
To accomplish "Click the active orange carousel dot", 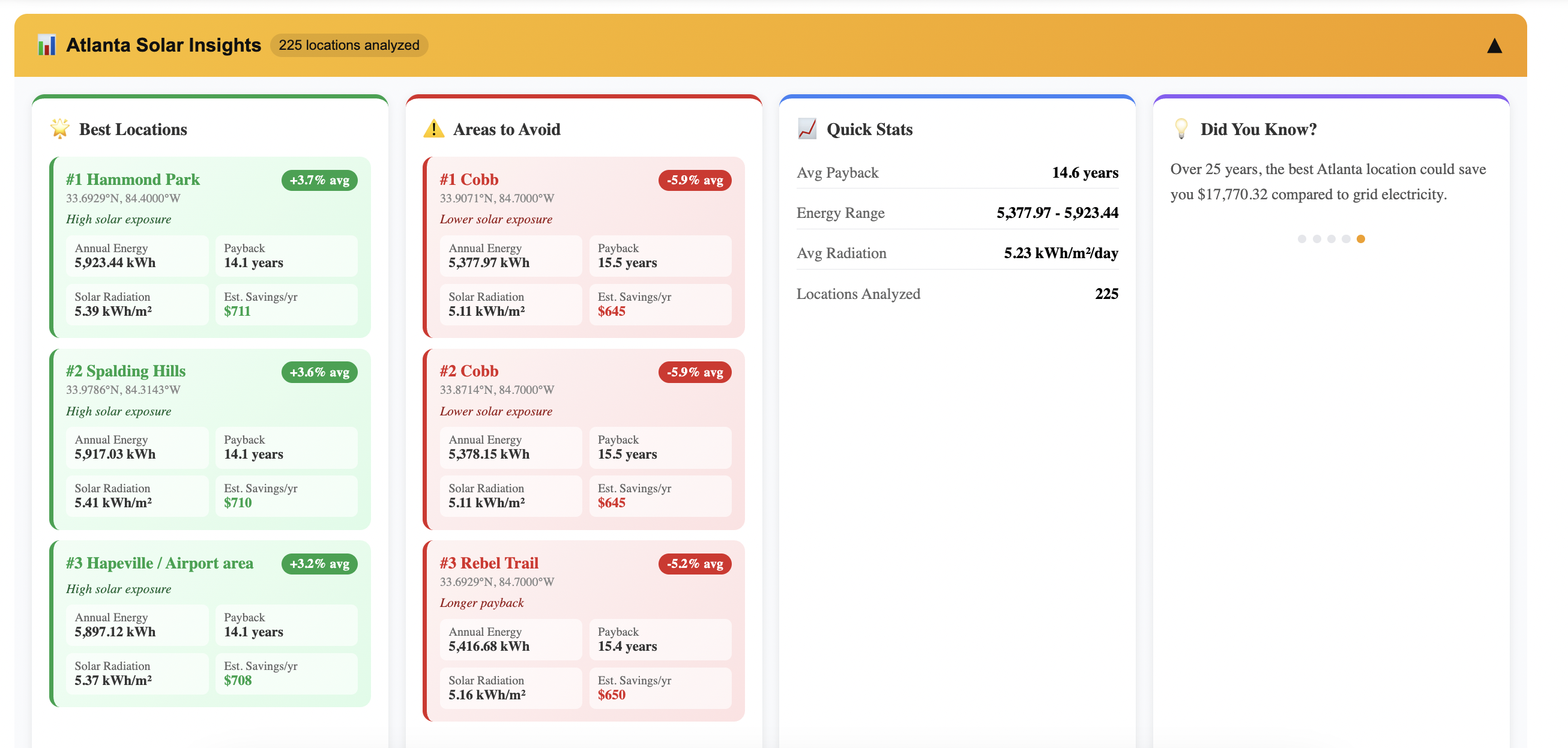I will 1361,239.
